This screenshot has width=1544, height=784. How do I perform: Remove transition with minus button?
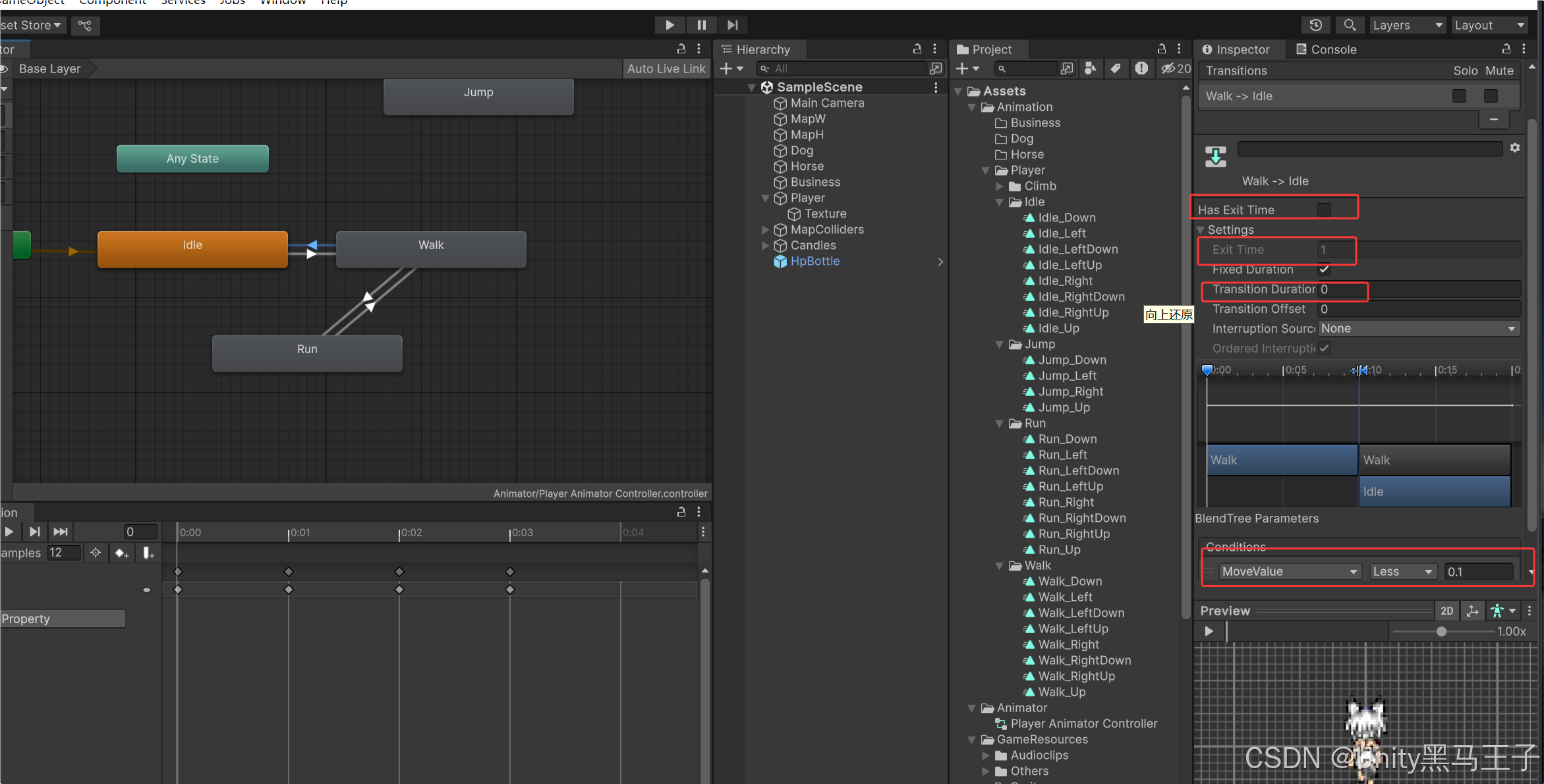pyautogui.click(x=1493, y=119)
